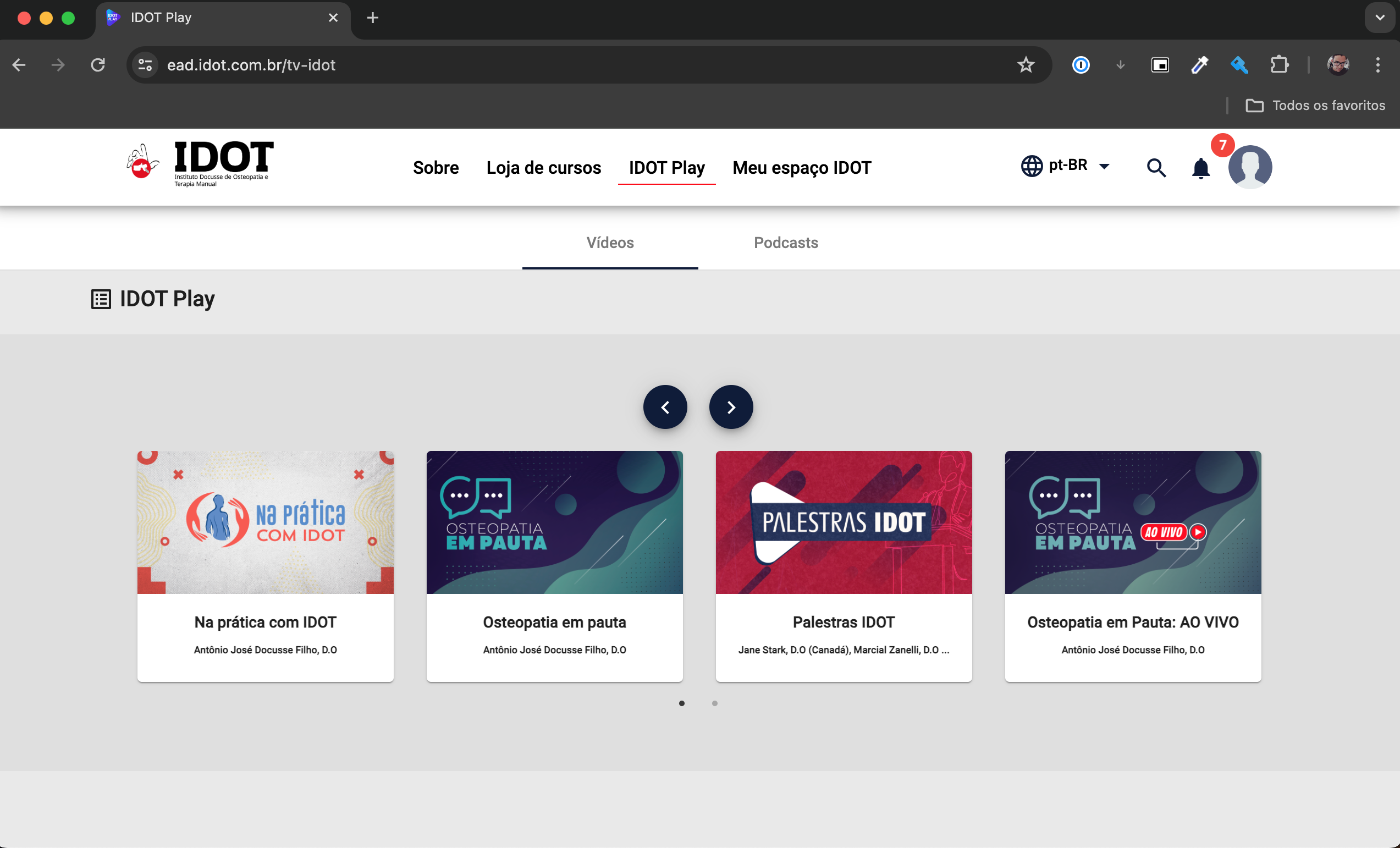1400x848 pixels.
Task: Reload the current page
Action: click(98, 65)
